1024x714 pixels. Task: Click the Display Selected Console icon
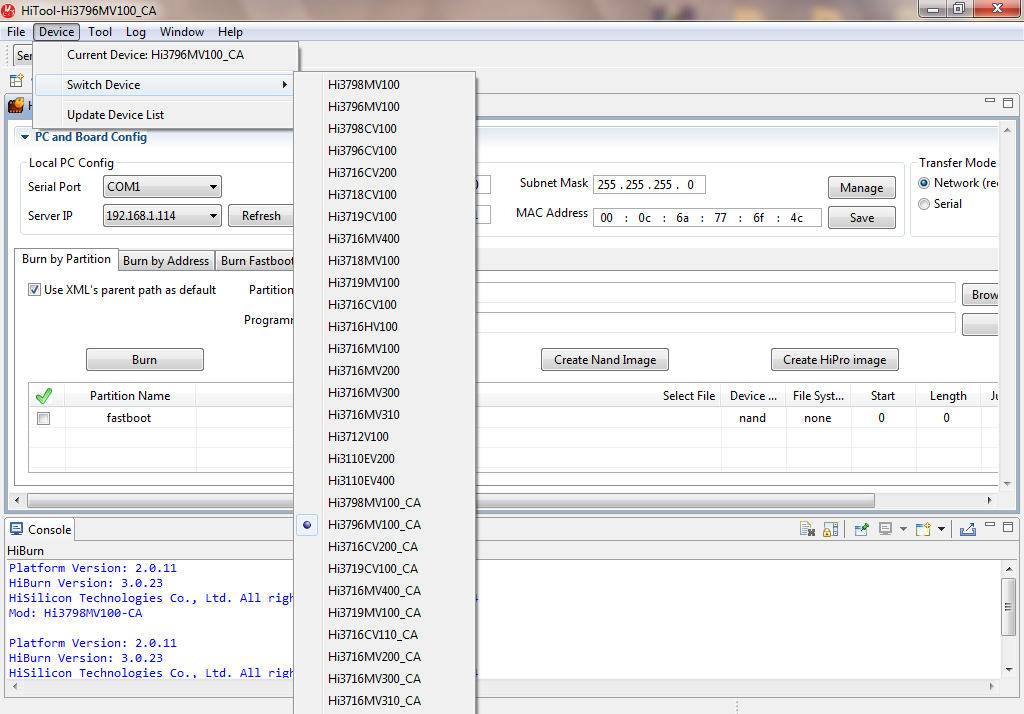(x=886, y=529)
